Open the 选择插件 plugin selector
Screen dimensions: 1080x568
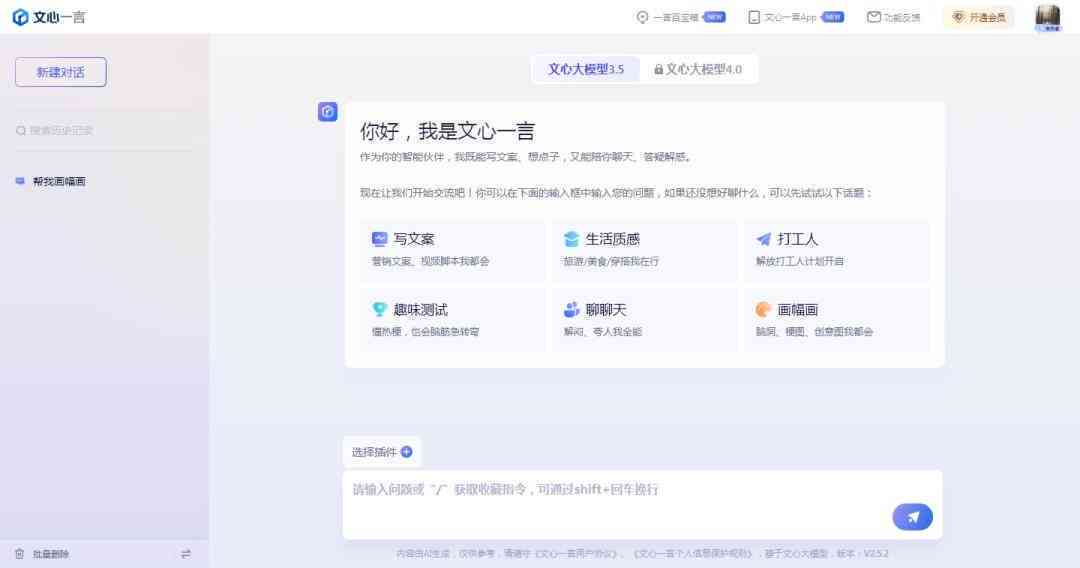pyautogui.click(x=382, y=452)
